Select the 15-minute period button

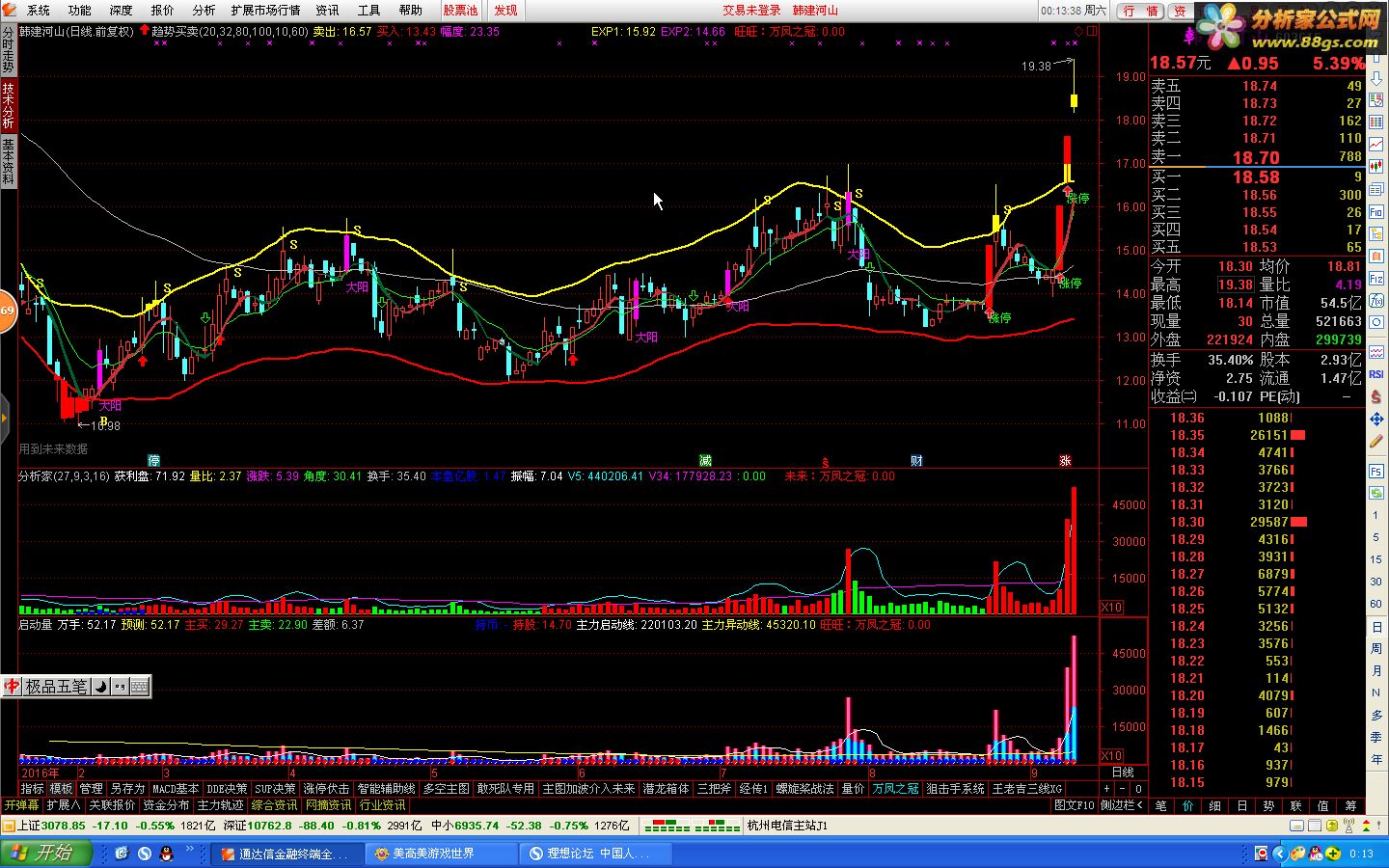(x=1376, y=559)
